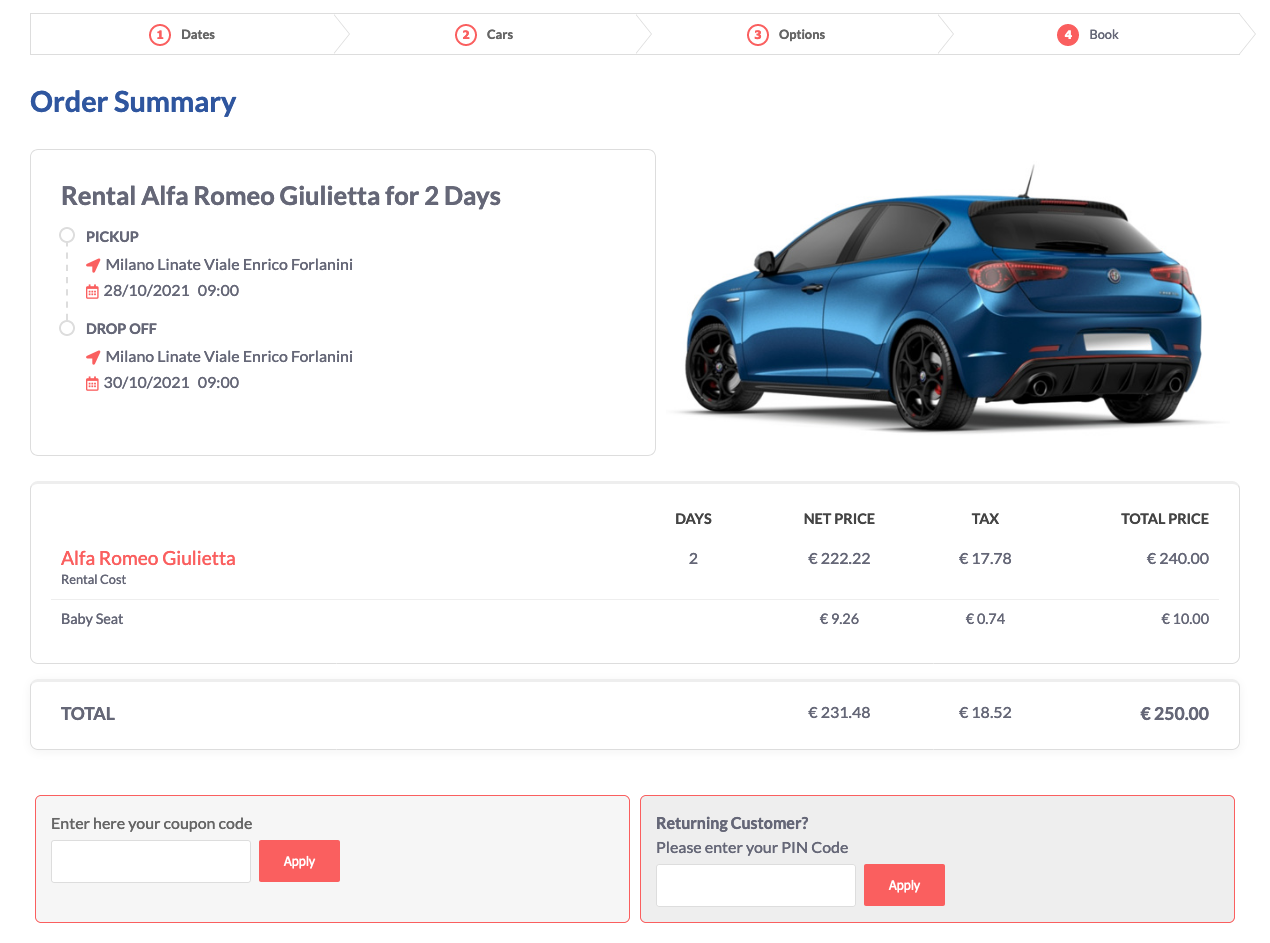Select the step 3 Options circle icon
1270x943 pixels.
click(758, 34)
